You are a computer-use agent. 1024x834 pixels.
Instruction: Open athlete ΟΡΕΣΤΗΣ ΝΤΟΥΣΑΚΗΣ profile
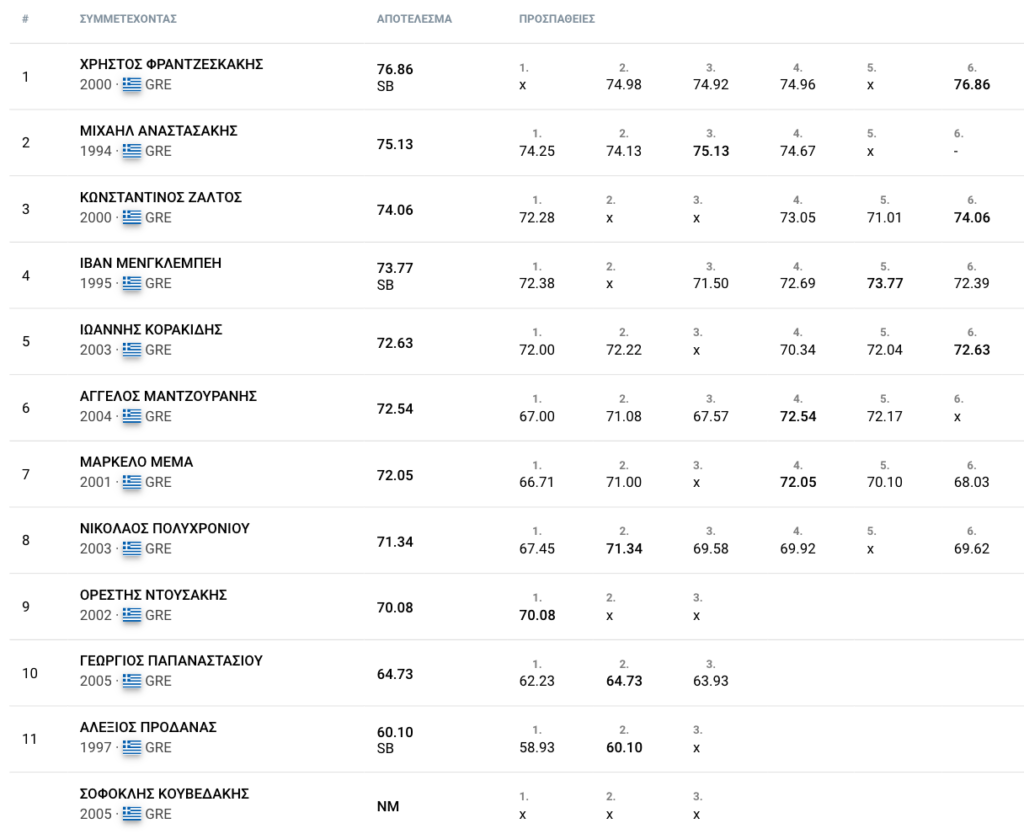point(153,595)
